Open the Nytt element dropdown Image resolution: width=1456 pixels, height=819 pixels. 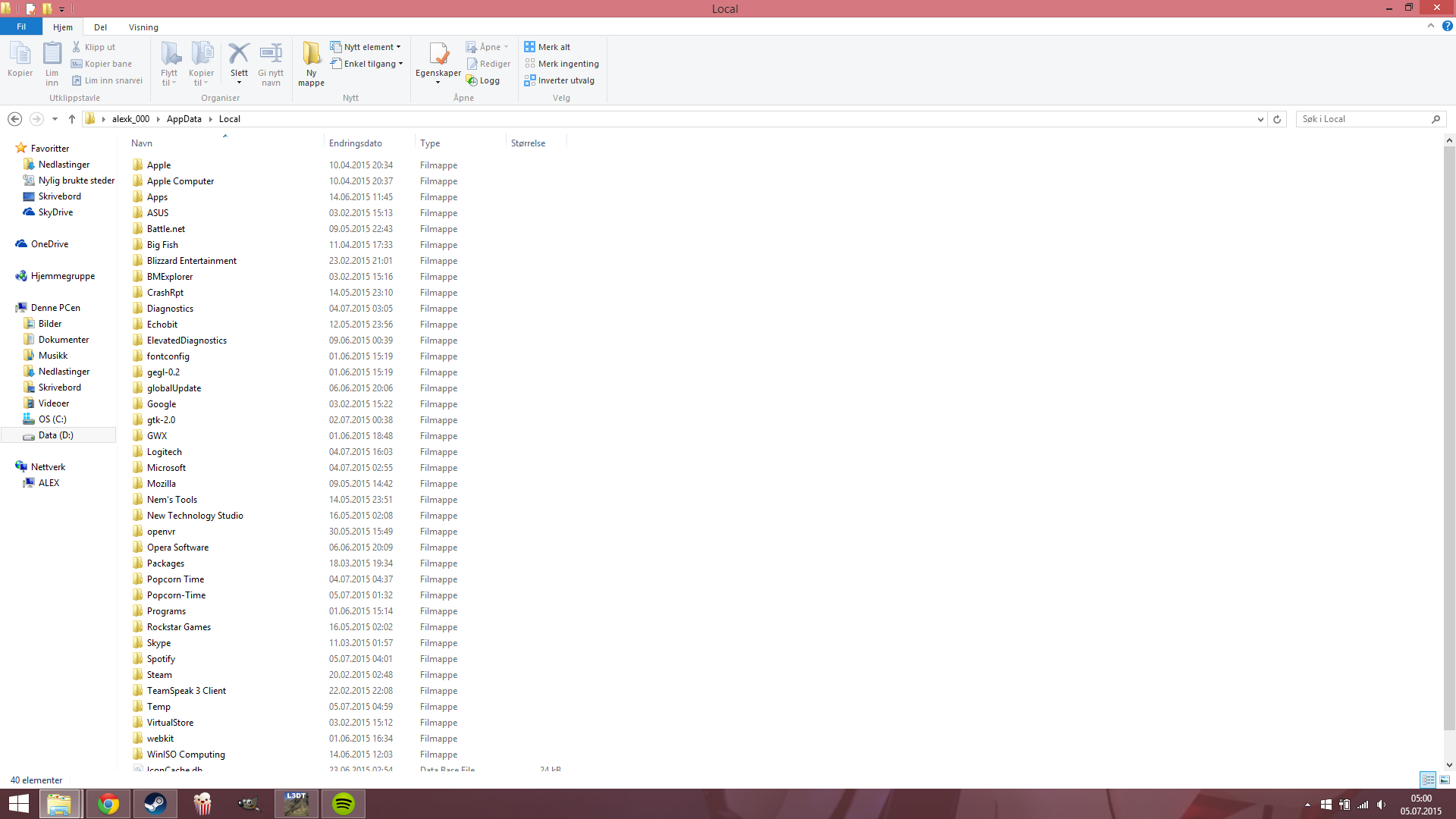click(x=366, y=47)
